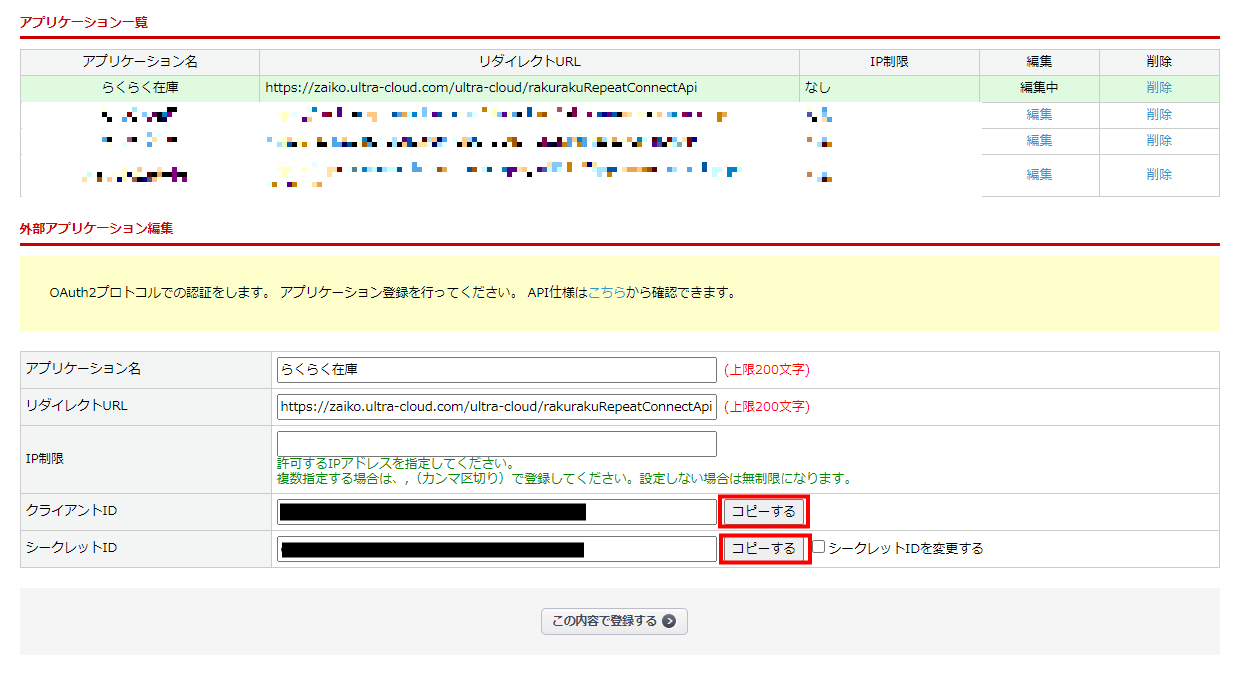
Task: Select the クライアントID value field
Action: [x=497, y=512]
